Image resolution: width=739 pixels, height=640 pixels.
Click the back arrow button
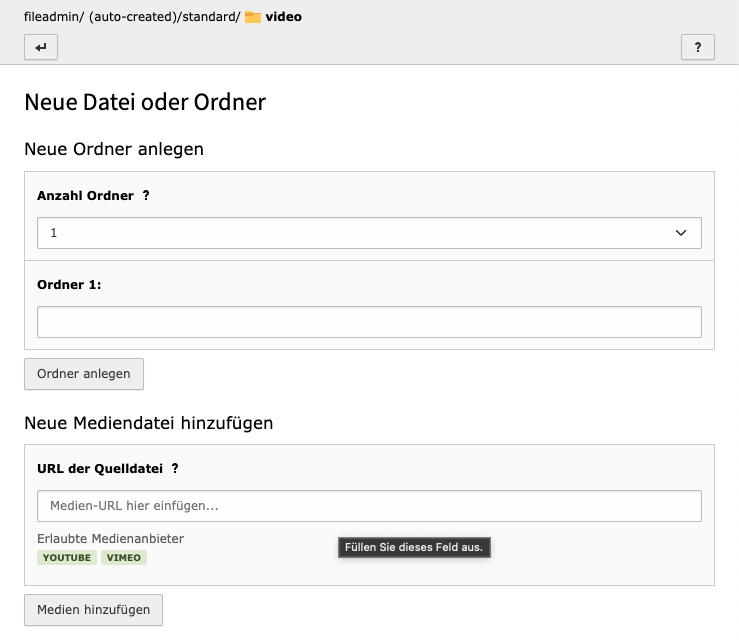pos(41,47)
